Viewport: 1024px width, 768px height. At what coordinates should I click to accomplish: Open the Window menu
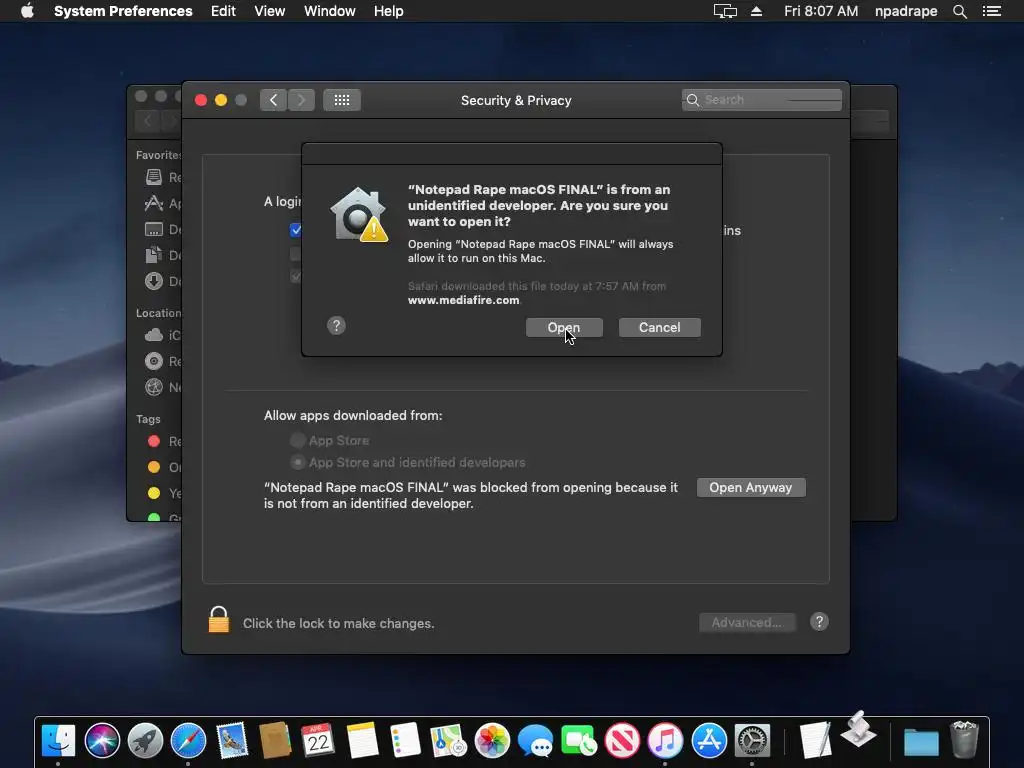(x=330, y=11)
